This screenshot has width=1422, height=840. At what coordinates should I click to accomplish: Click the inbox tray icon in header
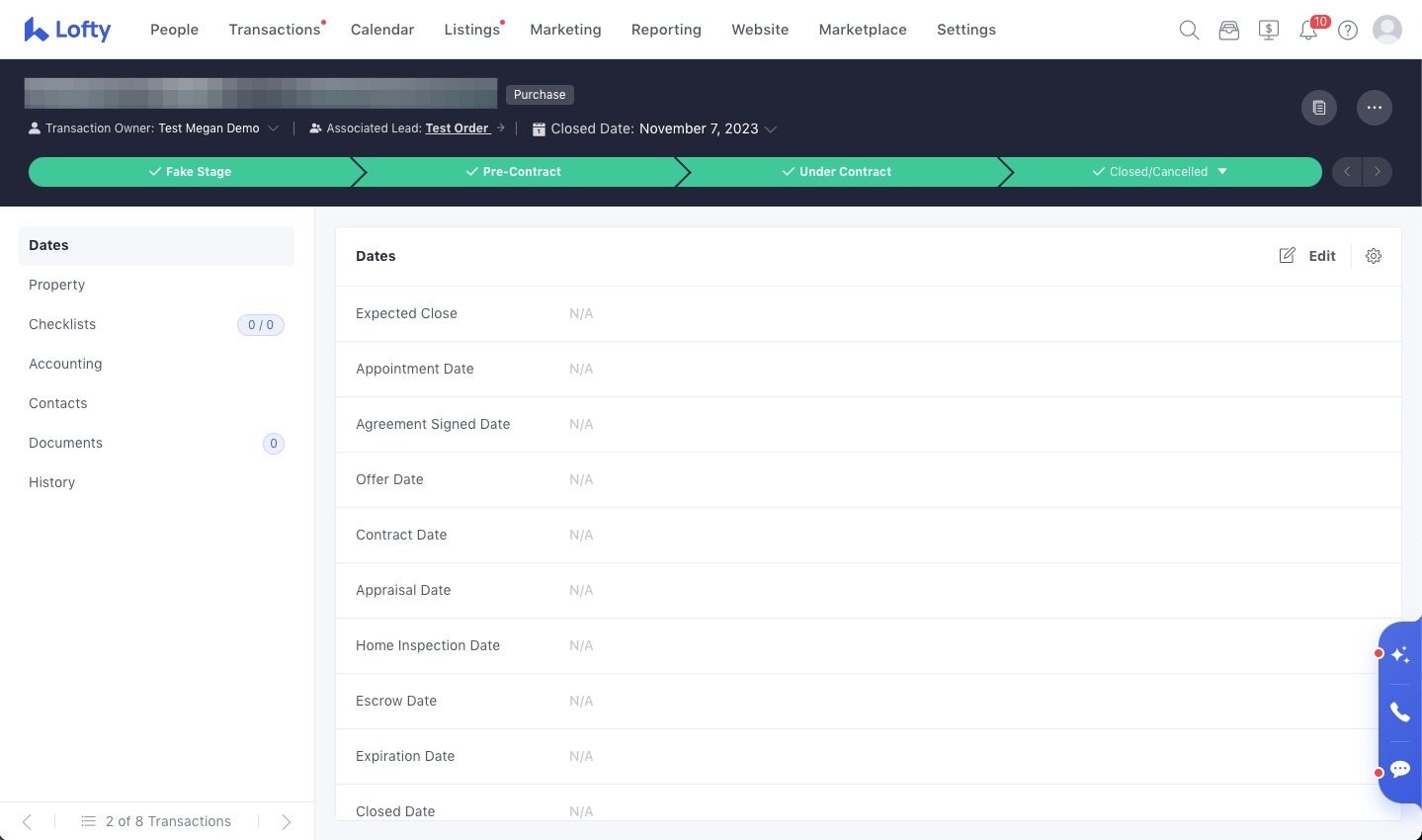[x=1228, y=30]
